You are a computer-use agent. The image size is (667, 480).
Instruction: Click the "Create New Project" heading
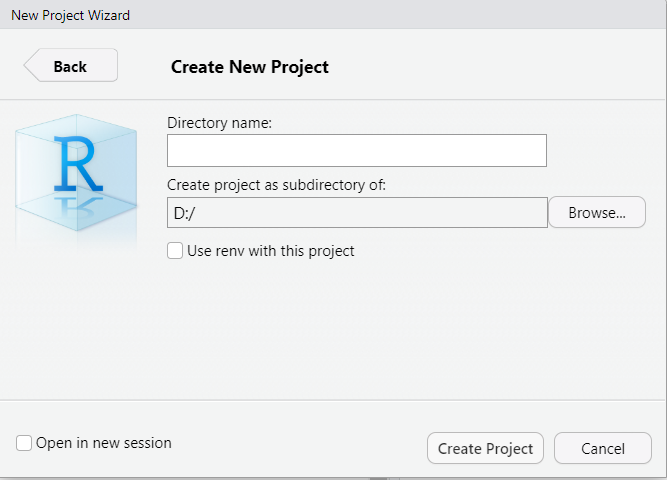249,67
